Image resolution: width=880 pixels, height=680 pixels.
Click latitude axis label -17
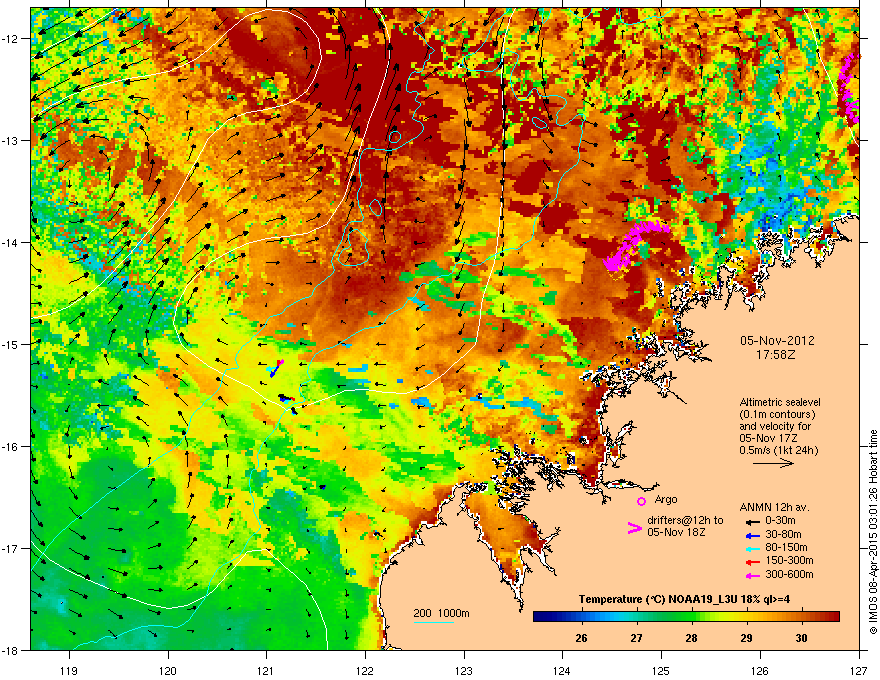coord(11,548)
